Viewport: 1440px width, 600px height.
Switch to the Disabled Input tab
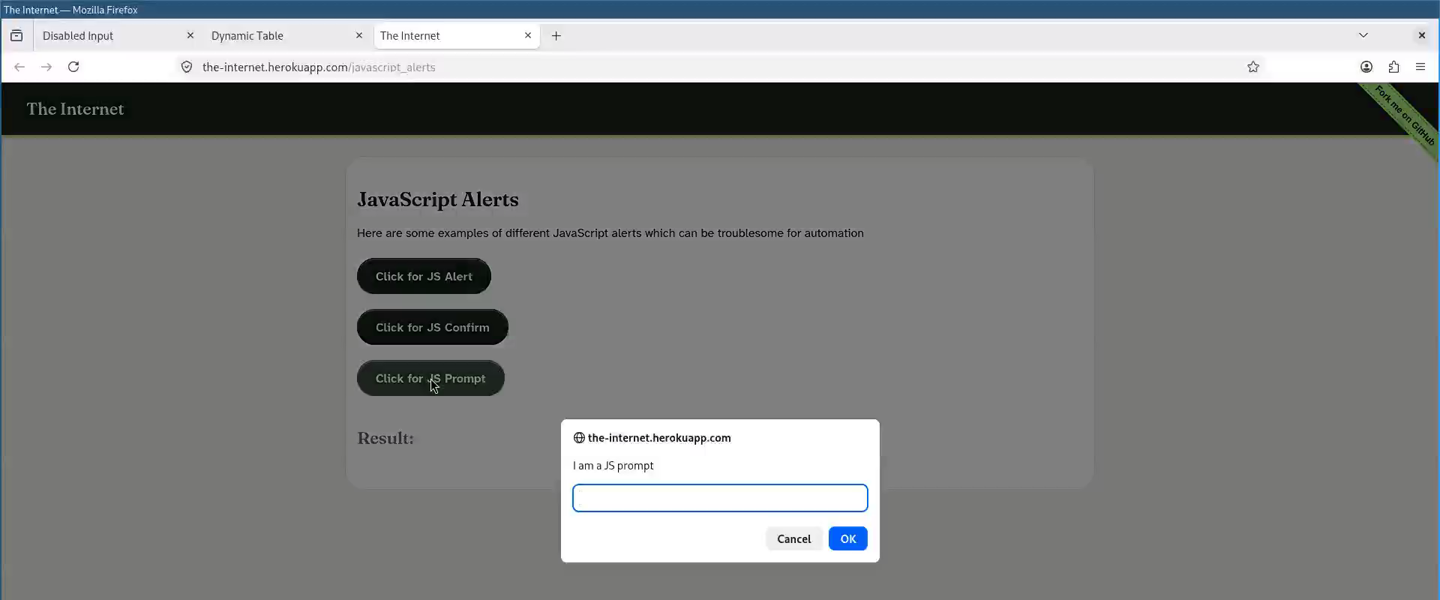click(117, 36)
